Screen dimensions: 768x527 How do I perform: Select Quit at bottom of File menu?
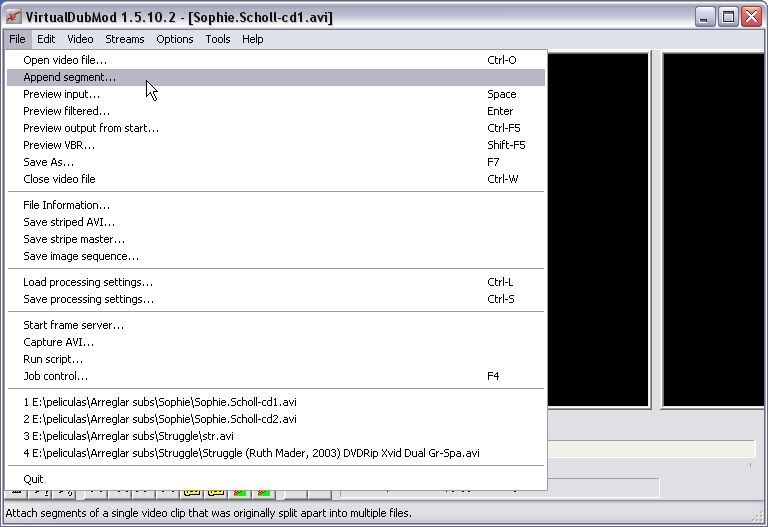[x=33, y=479]
